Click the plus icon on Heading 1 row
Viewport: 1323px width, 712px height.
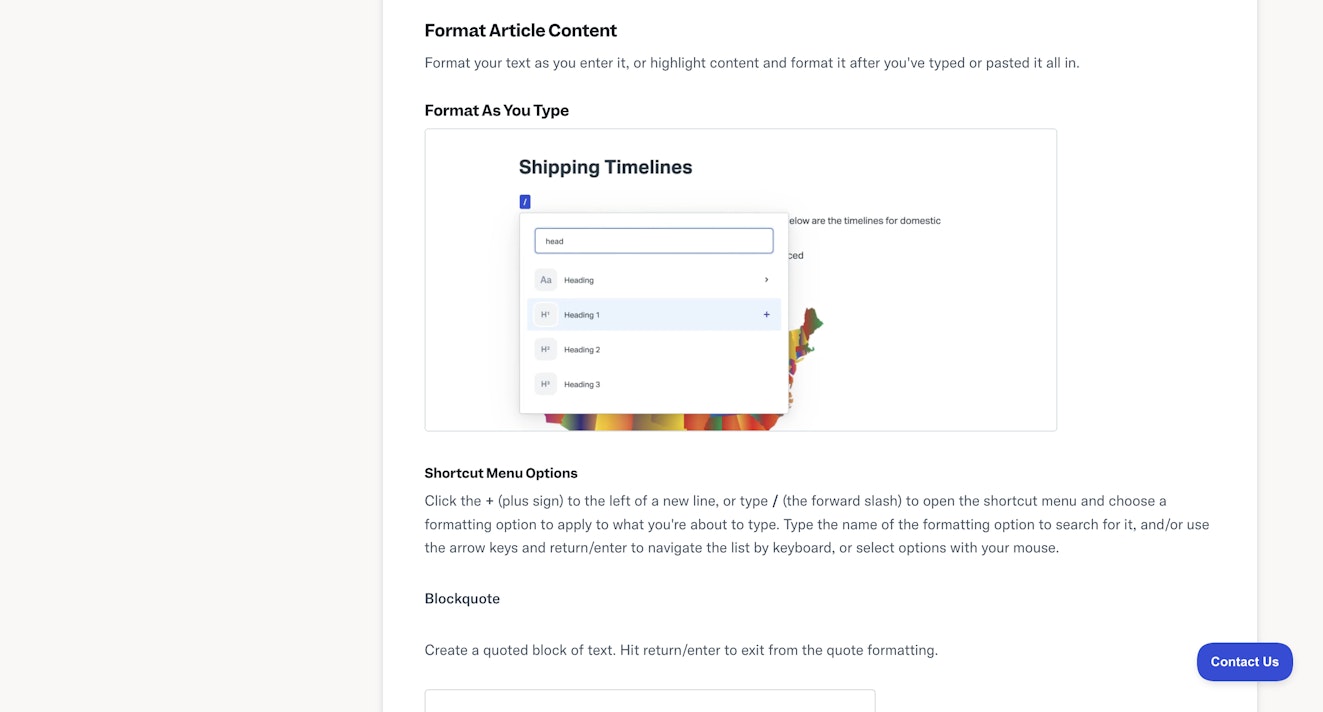coord(767,315)
